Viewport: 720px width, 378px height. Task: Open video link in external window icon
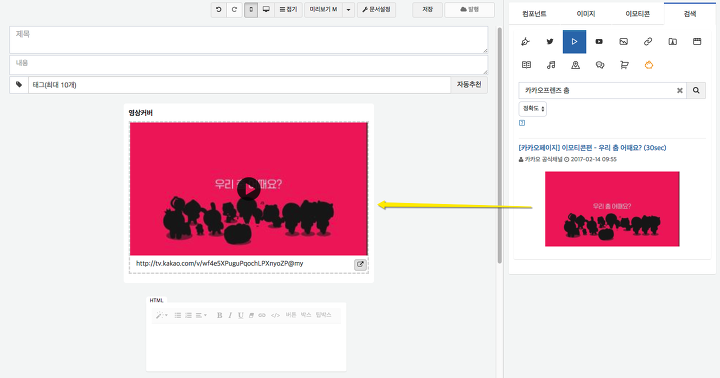(x=360, y=265)
